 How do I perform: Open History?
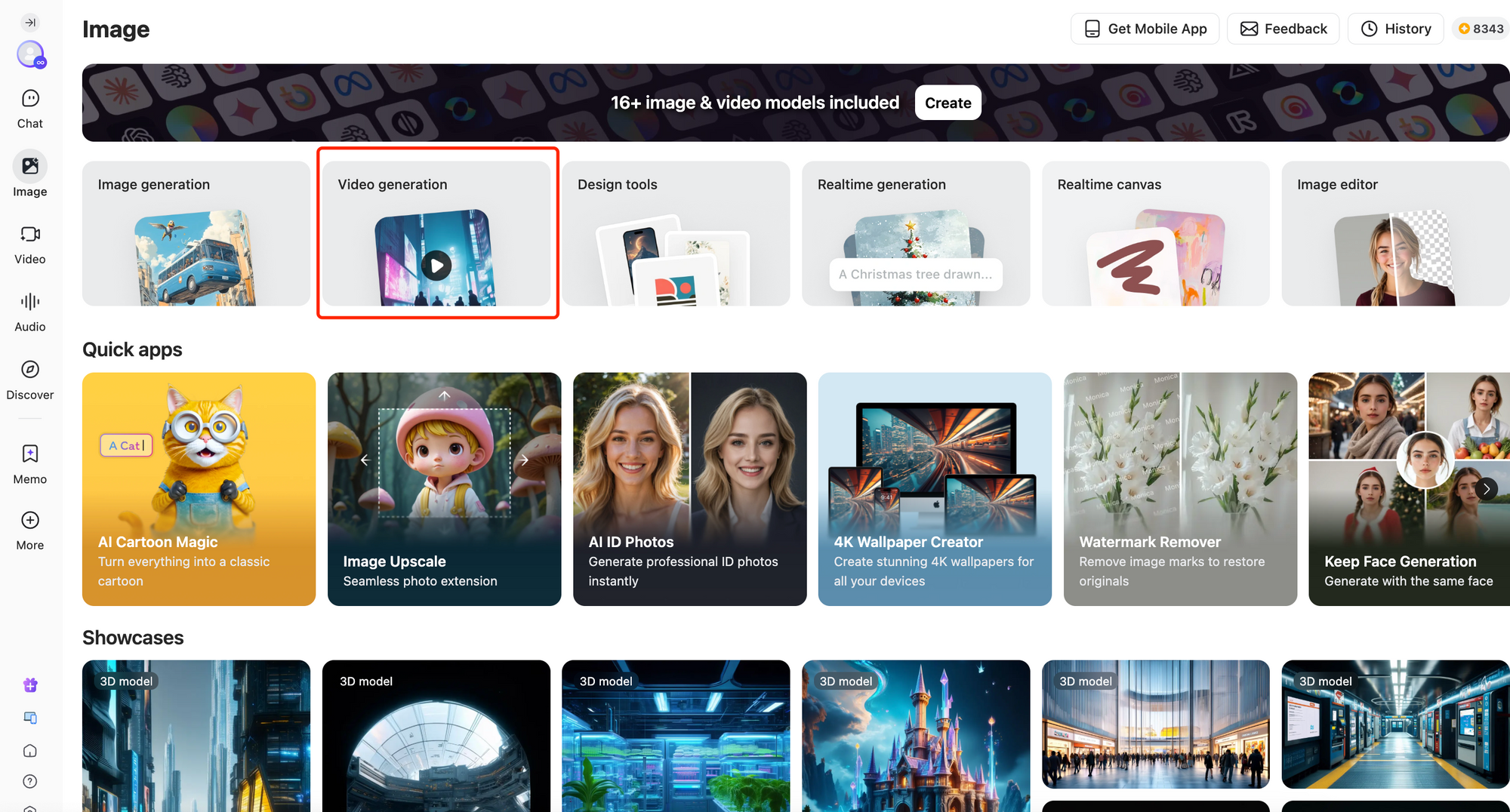pos(1395,29)
